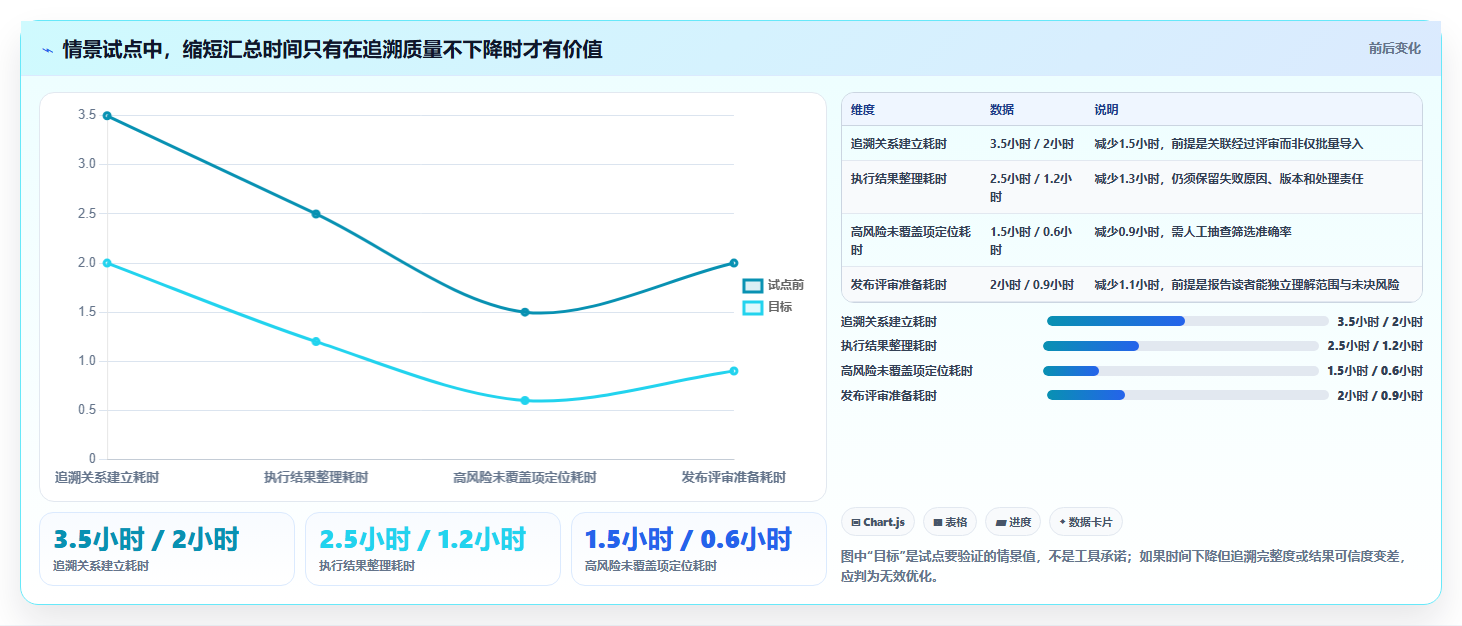Click the lightning icon beside the title
This screenshot has width=1462, height=626.
47,50
